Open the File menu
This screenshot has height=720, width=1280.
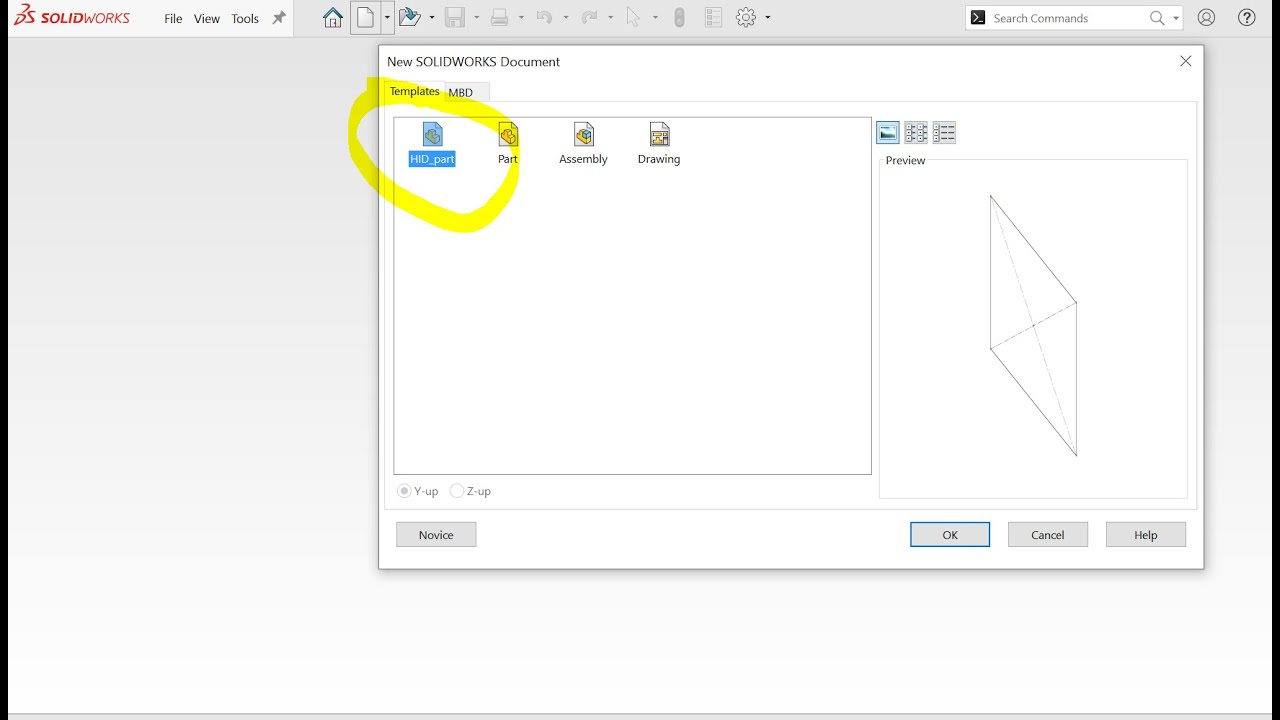click(173, 19)
